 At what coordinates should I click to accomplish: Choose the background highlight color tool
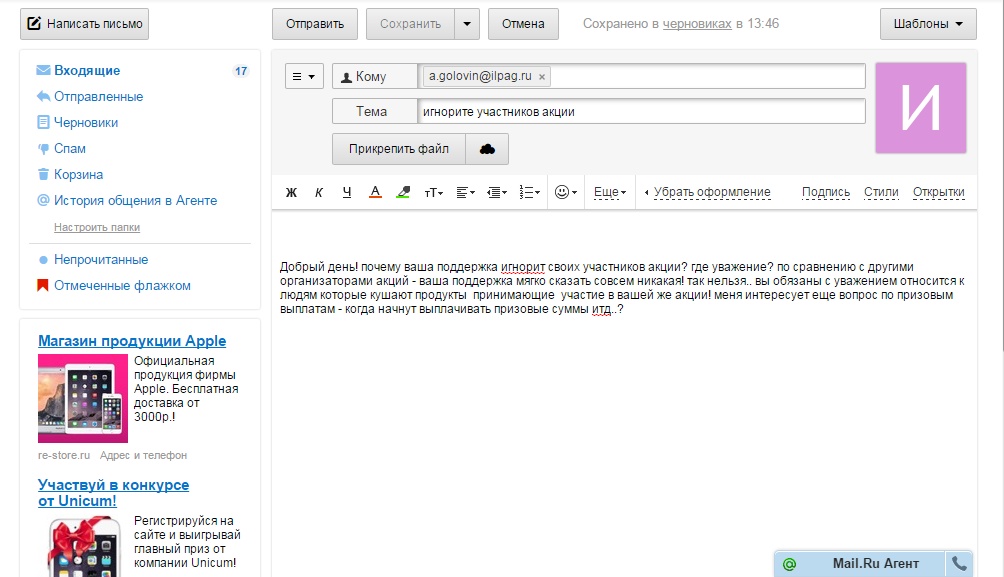[403, 192]
